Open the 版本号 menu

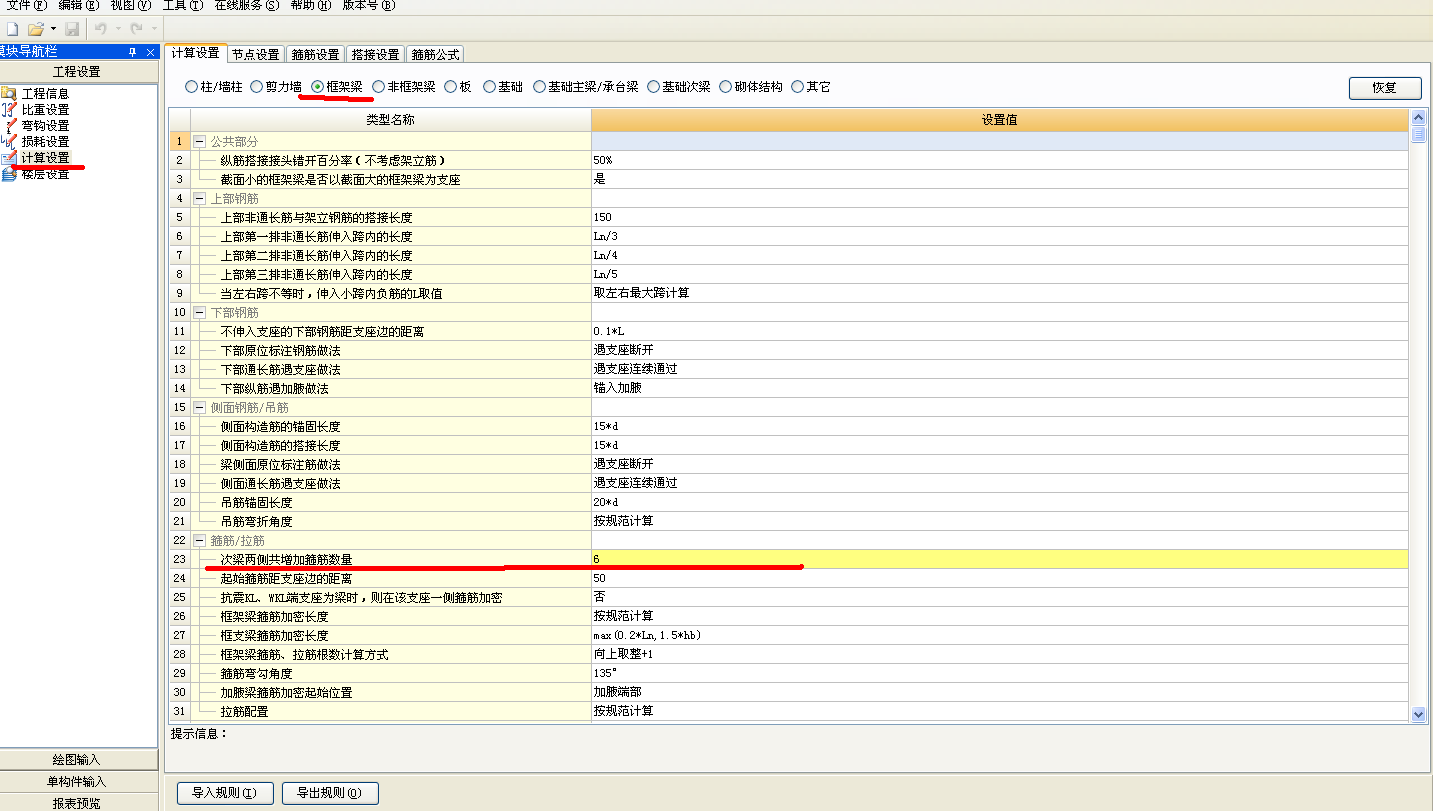point(369,5)
